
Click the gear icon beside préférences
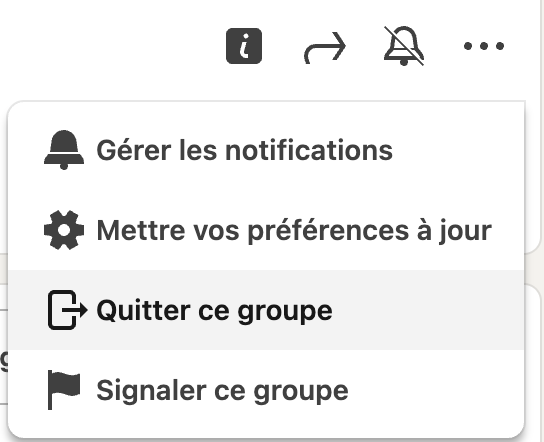coord(64,230)
